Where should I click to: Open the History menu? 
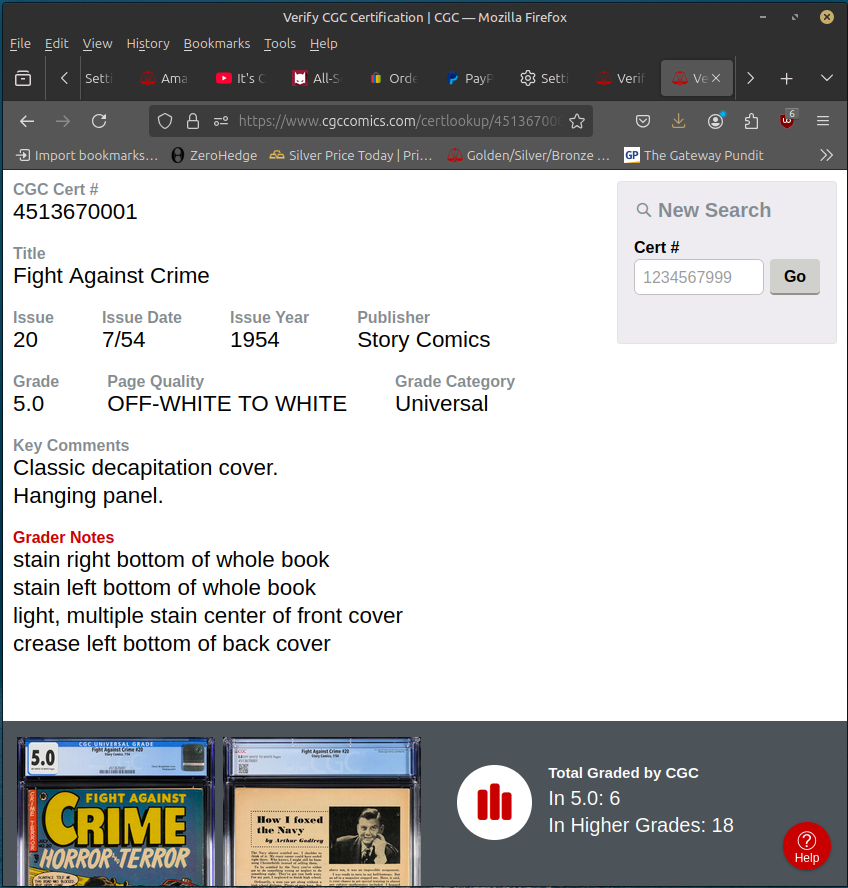[147, 43]
